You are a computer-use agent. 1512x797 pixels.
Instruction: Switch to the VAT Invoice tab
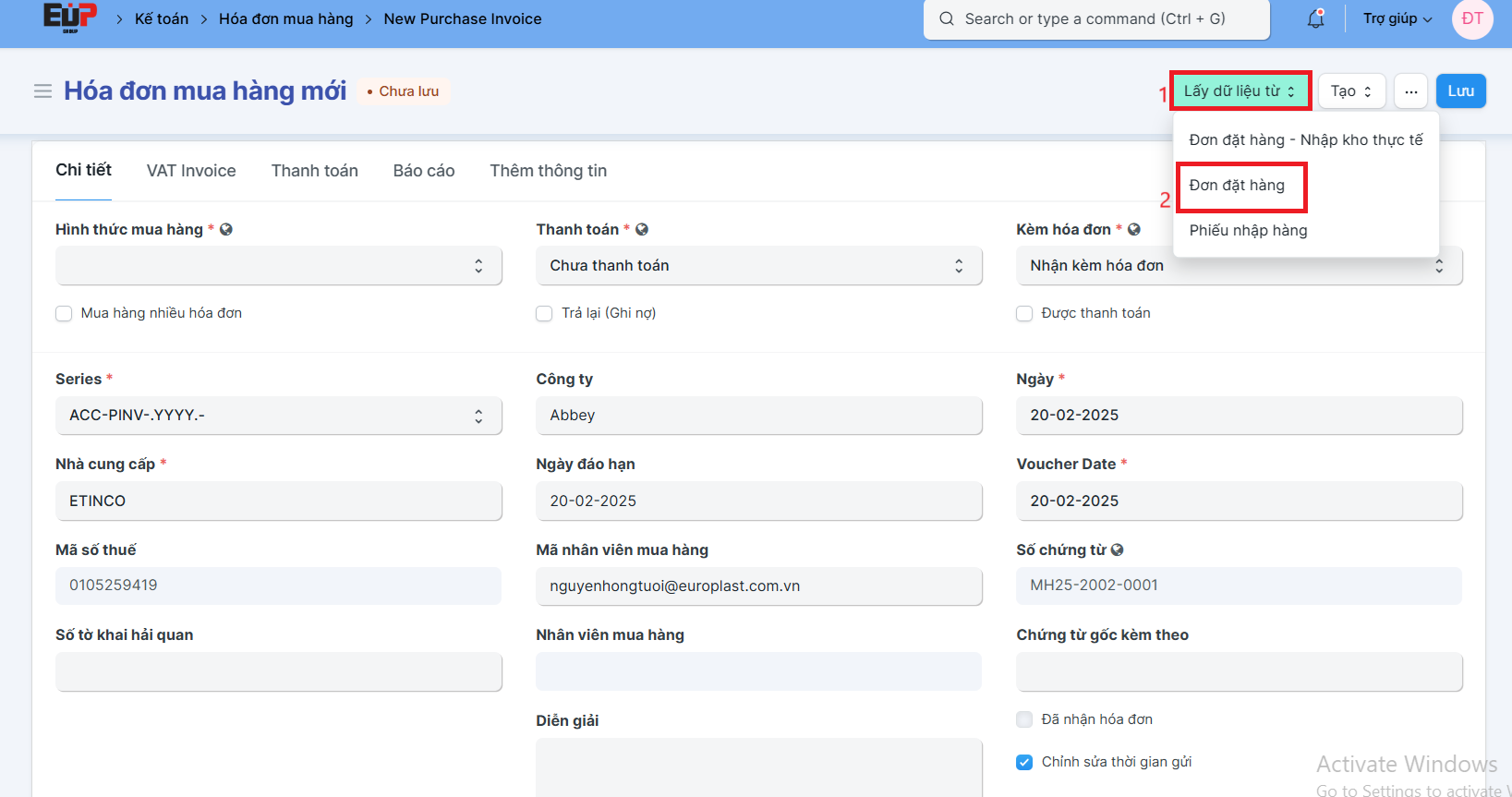pyautogui.click(x=191, y=171)
